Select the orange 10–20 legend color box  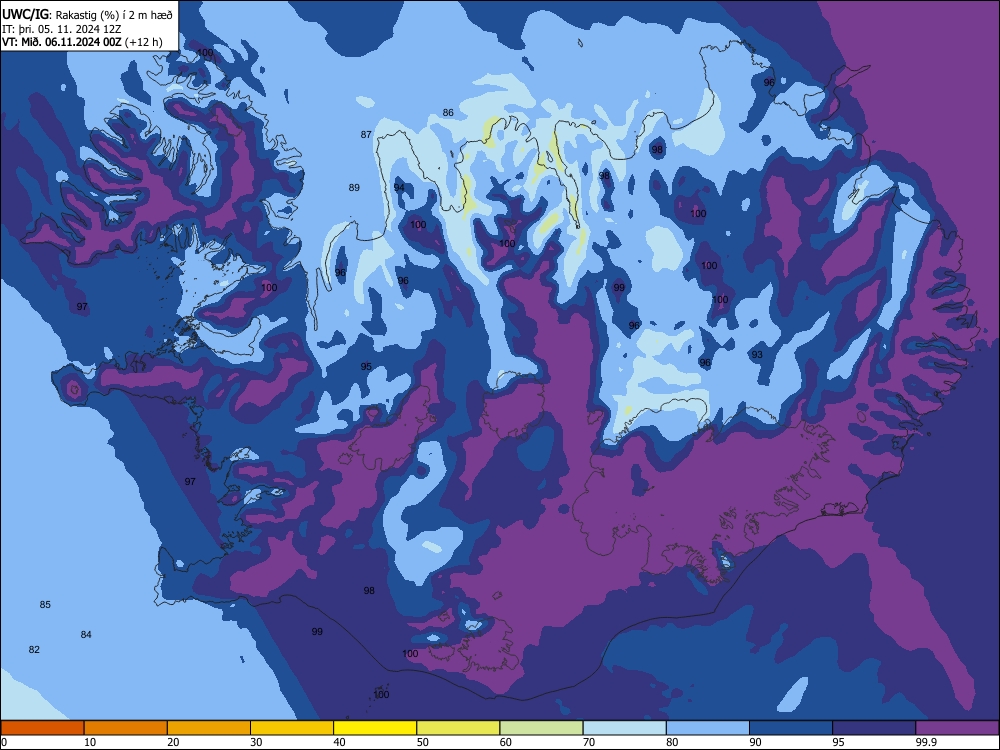point(126,728)
